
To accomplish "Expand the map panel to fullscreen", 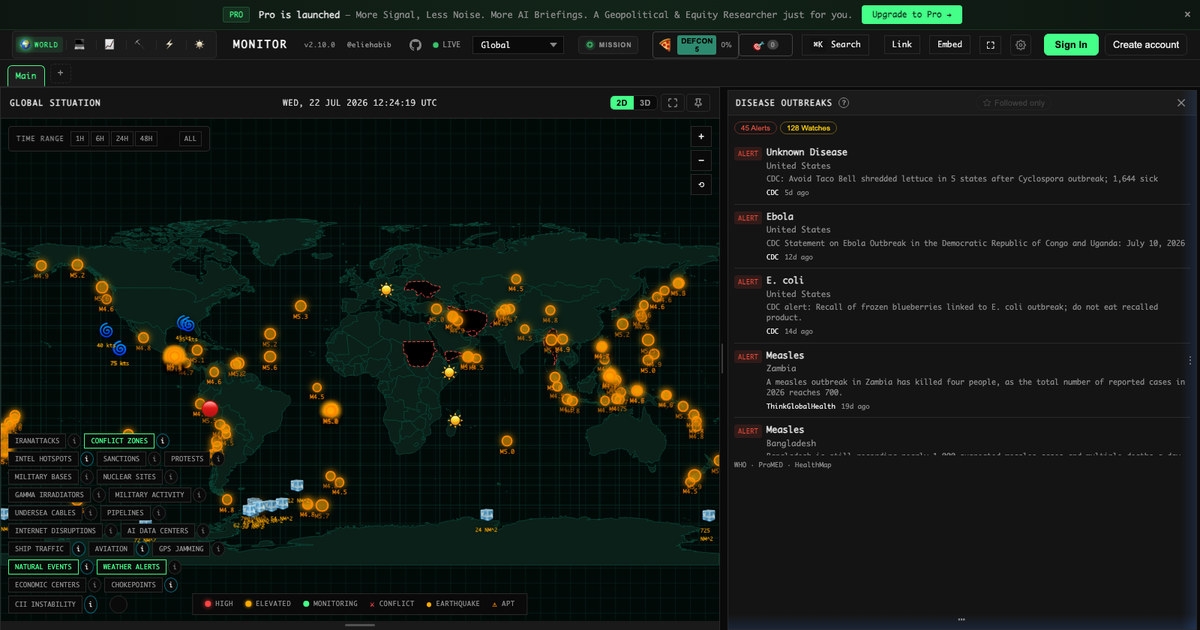I will 673,103.
